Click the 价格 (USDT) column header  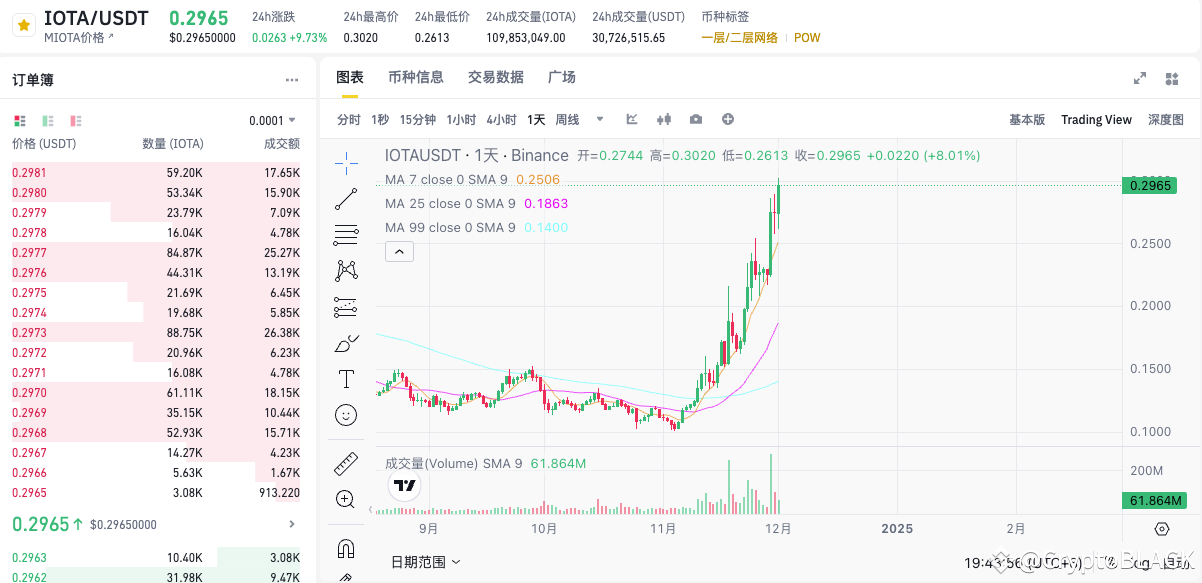43,144
